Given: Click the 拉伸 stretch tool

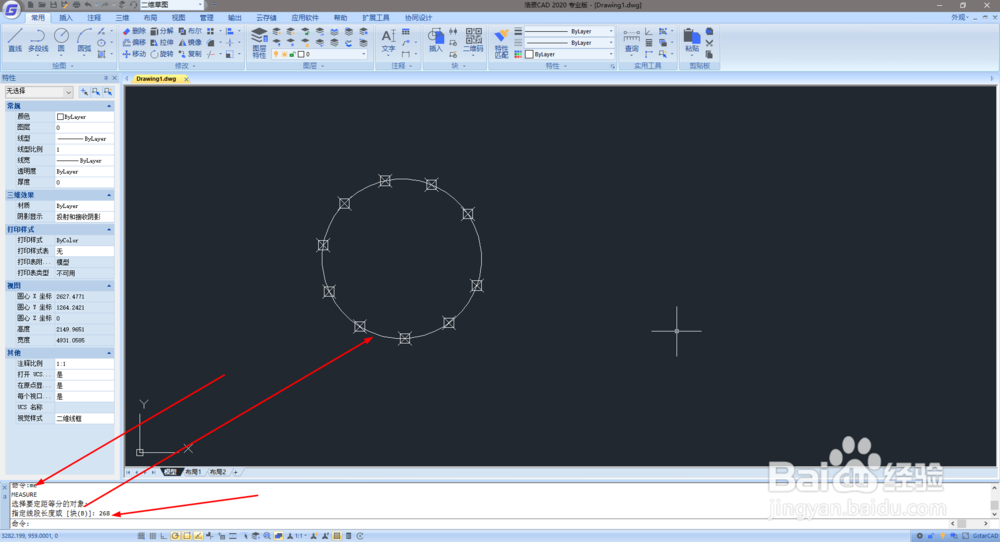Looking at the screenshot, I should [162, 42].
